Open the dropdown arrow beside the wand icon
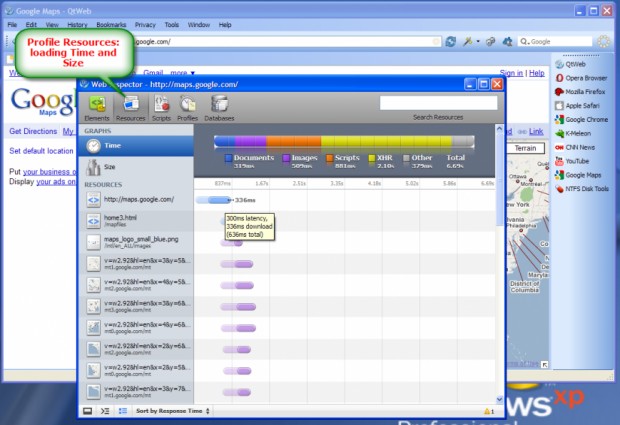 coord(478,41)
